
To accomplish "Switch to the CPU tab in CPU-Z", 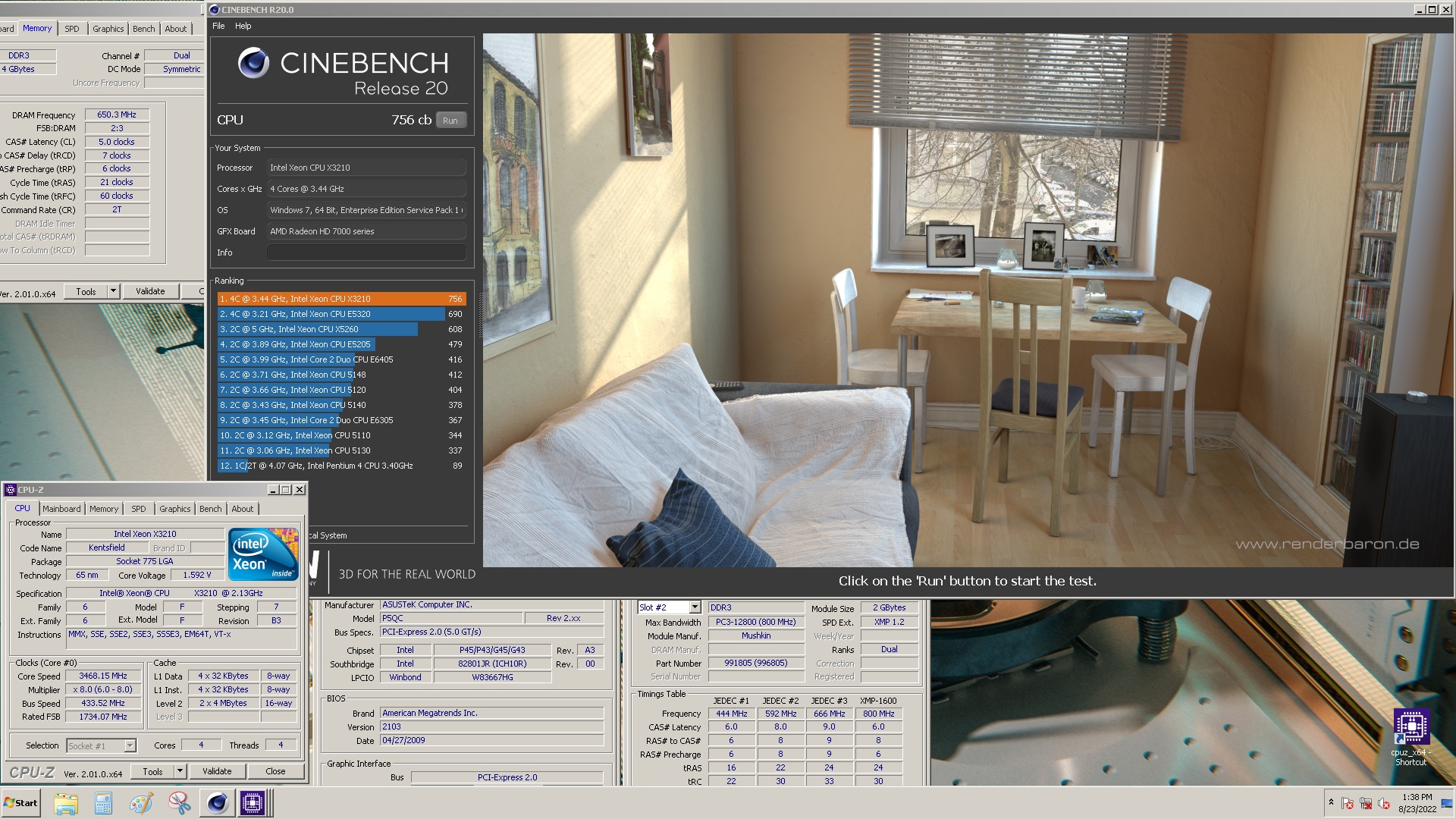I will click(x=23, y=508).
